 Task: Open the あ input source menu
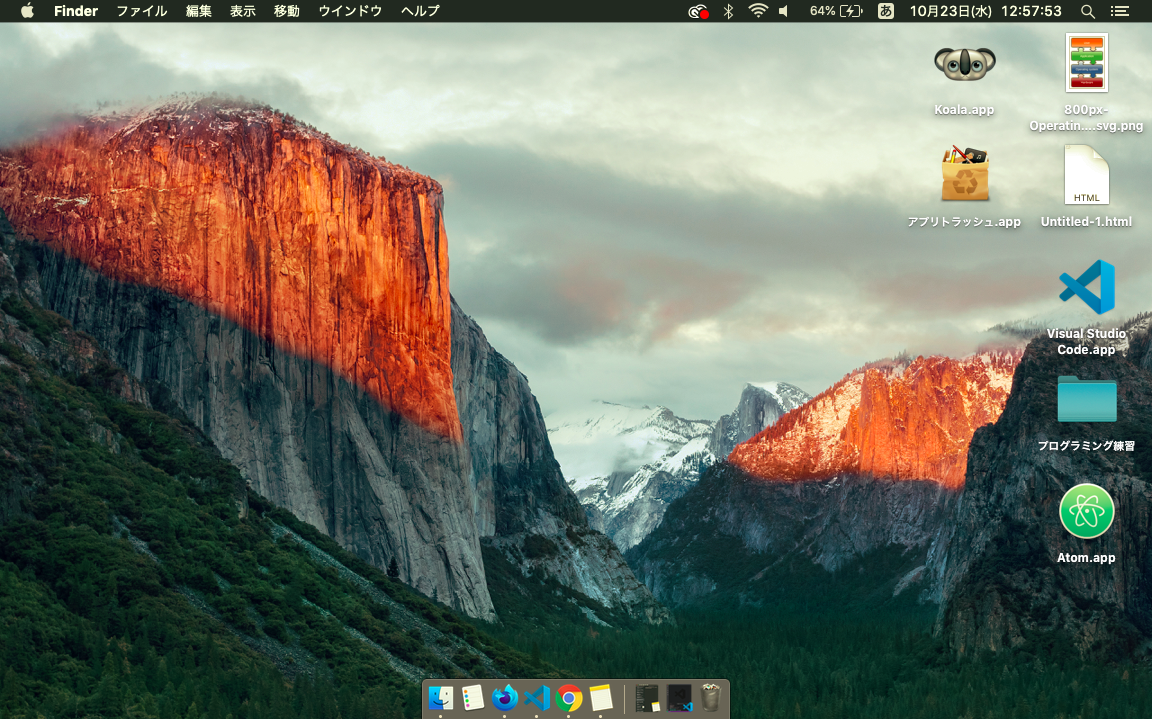[x=886, y=11]
